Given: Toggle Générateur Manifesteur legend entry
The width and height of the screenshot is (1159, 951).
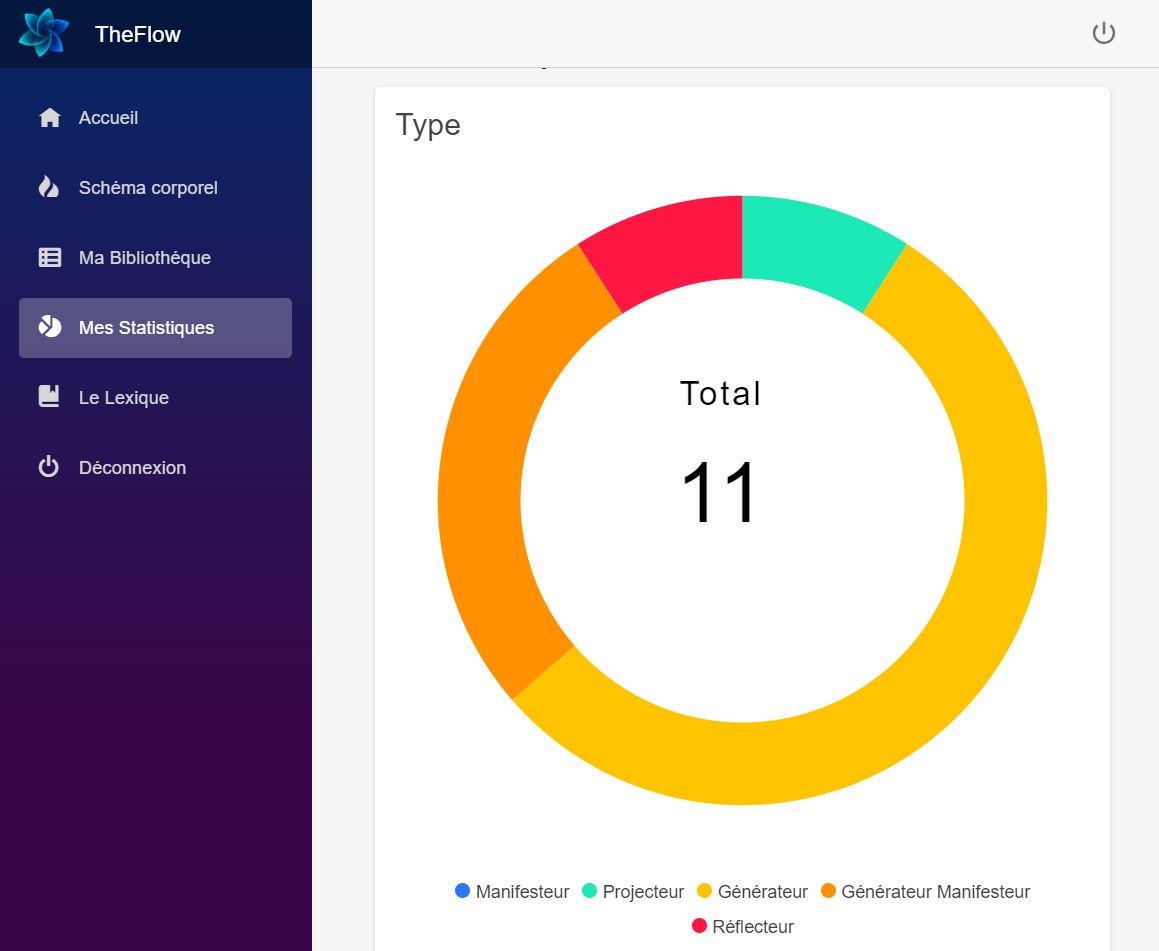Looking at the screenshot, I should click(925, 891).
